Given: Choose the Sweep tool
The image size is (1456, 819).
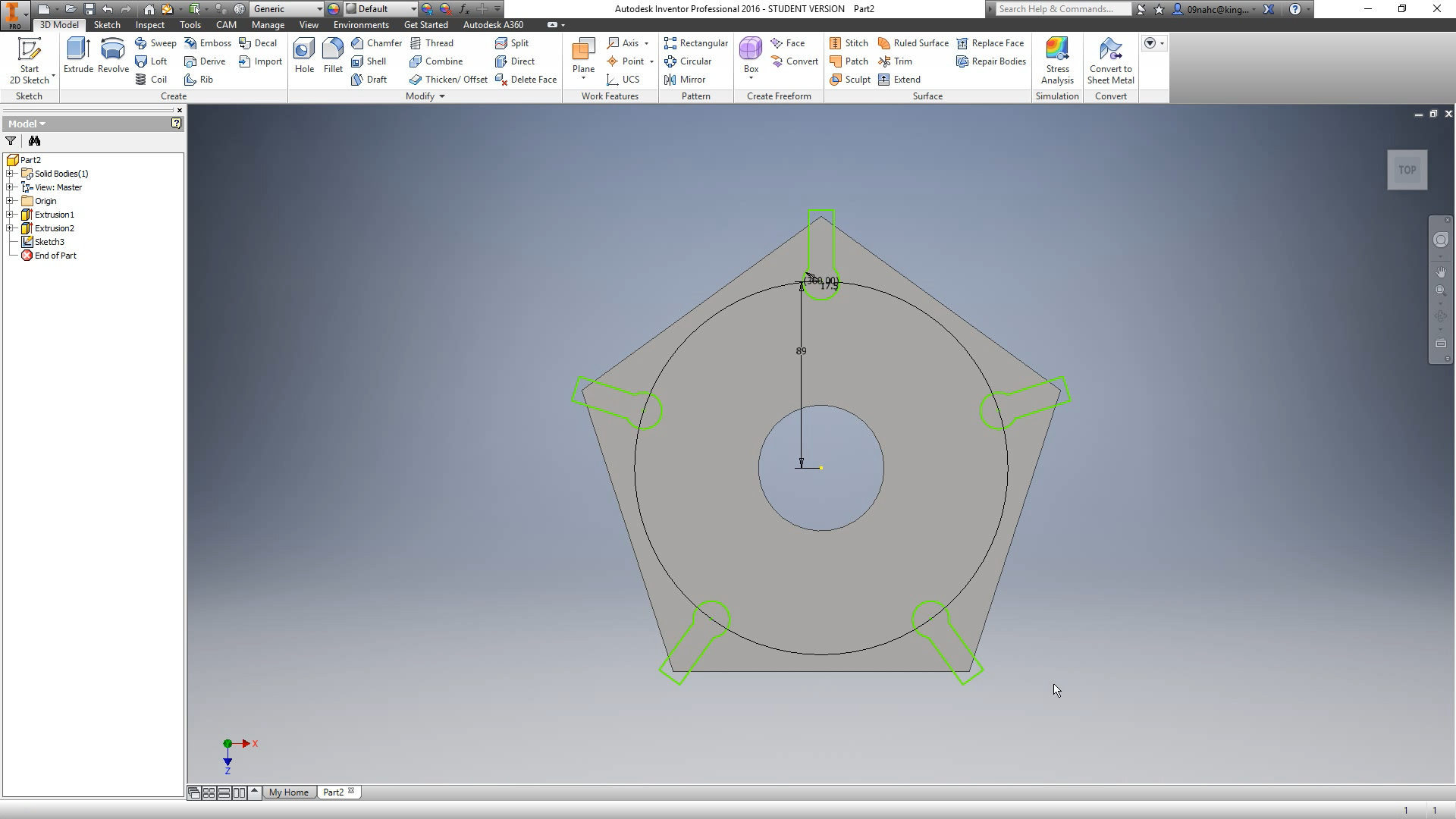Looking at the screenshot, I should [x=155, y=43].
